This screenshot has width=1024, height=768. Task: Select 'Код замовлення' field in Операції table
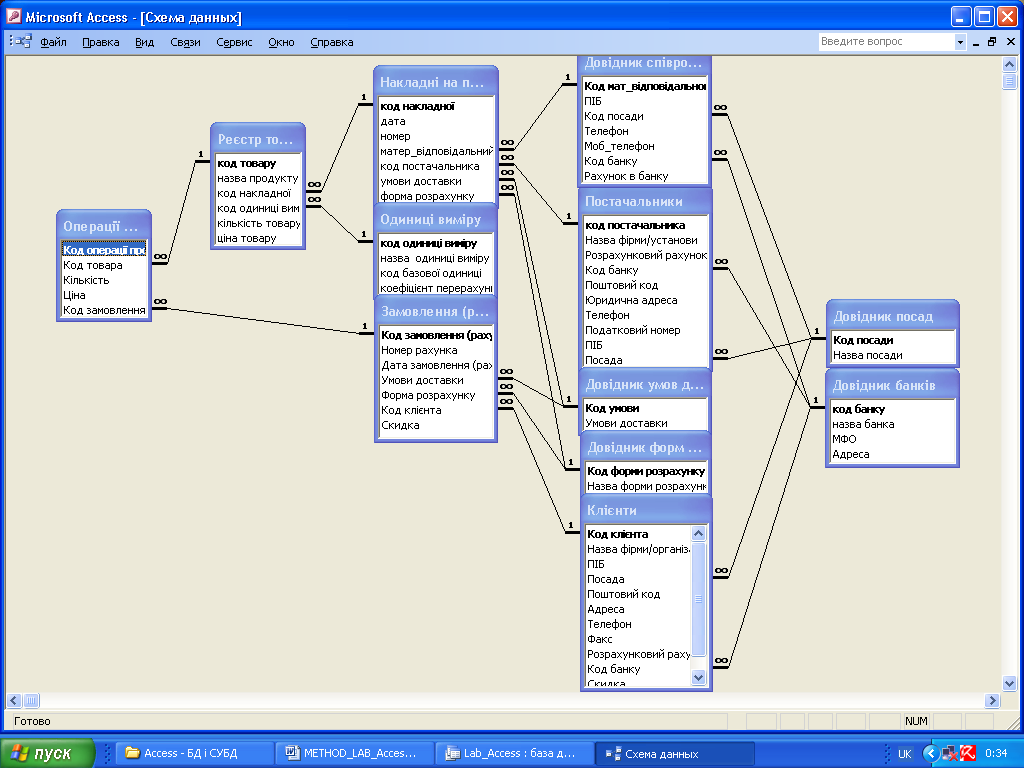point(104,310)
